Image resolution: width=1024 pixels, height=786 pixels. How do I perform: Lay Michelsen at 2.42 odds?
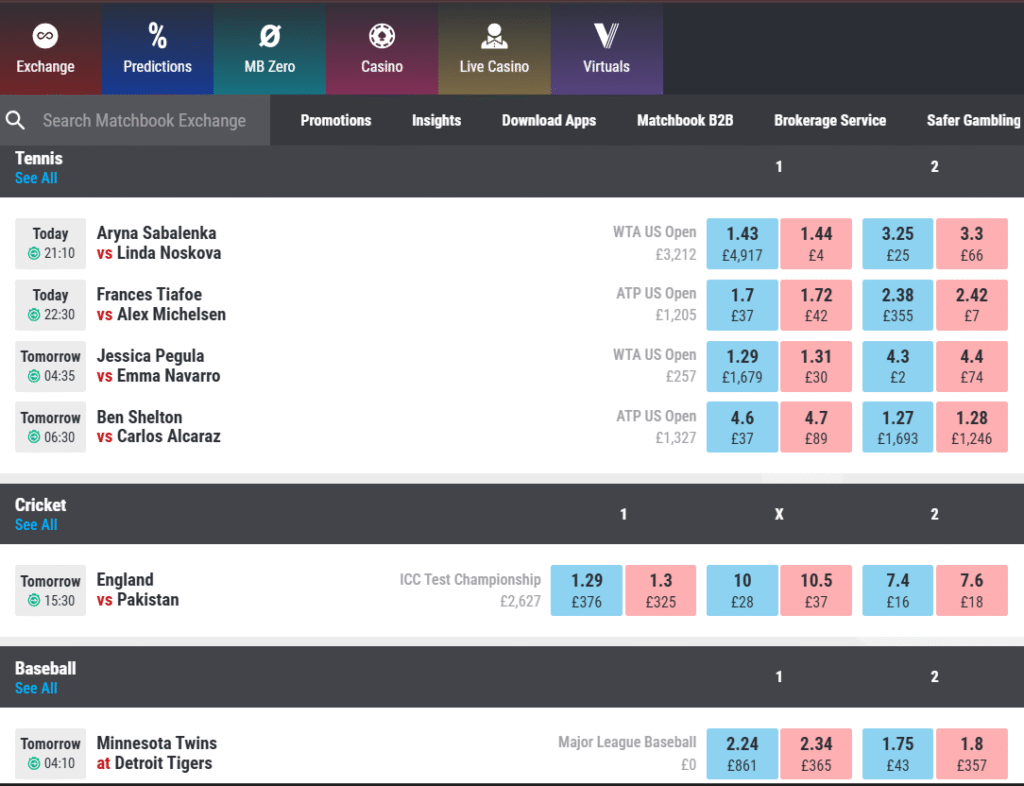click(971, 305)
